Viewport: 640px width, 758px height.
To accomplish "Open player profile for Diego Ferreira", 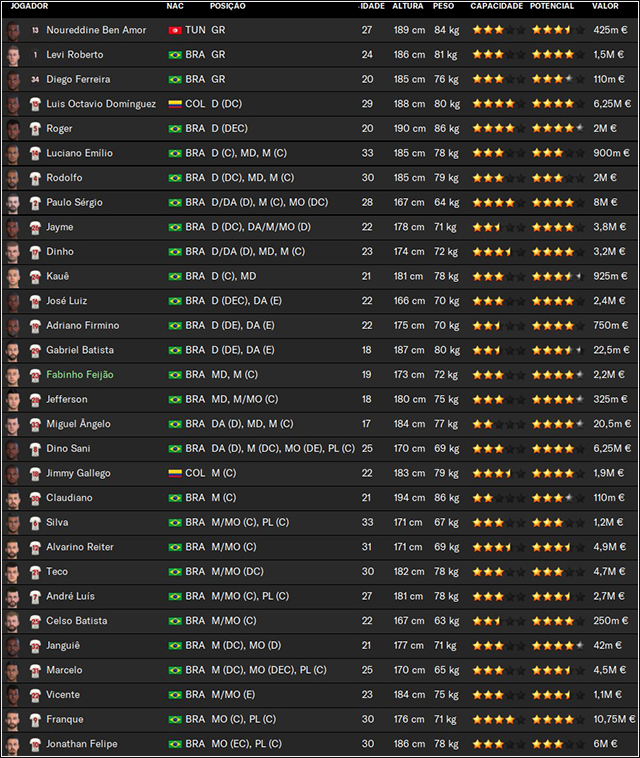I will point(78,79).
